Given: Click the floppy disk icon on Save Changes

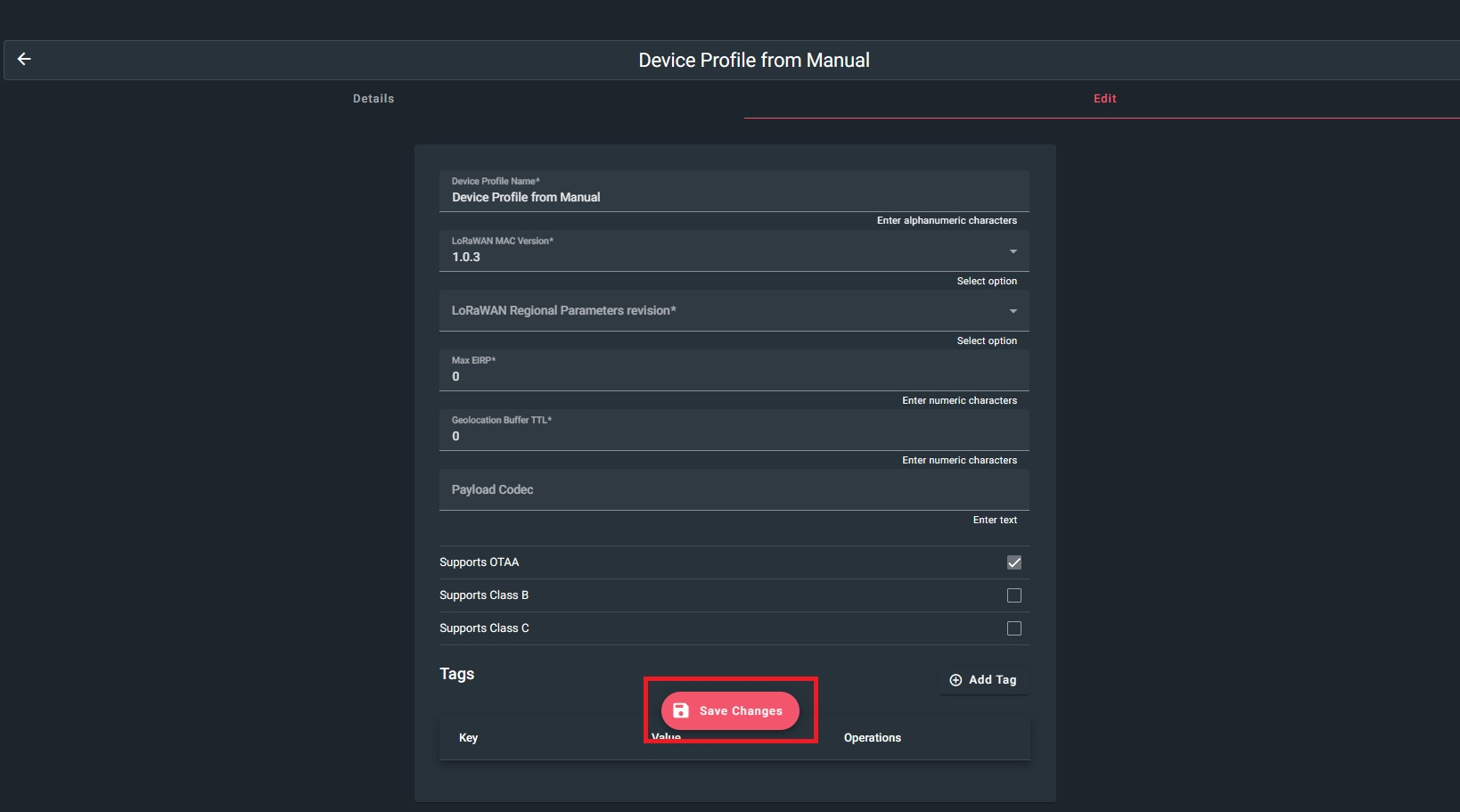Looking at the screenshot, I should click(x=682, y=710).
